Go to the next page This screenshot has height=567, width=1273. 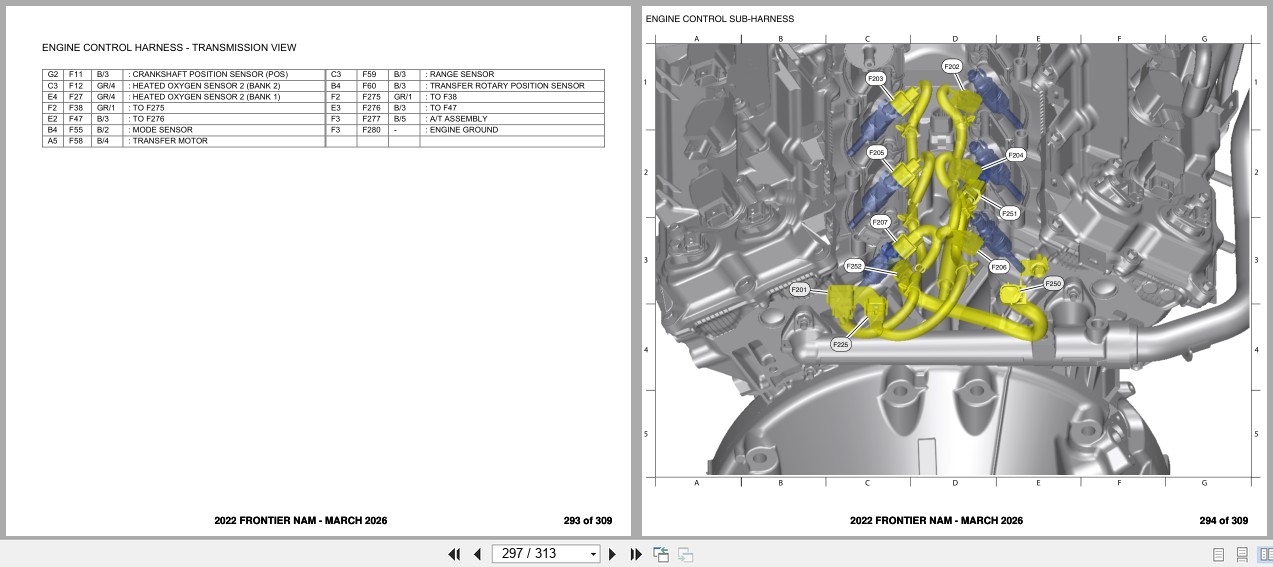[x=612, y=554]
